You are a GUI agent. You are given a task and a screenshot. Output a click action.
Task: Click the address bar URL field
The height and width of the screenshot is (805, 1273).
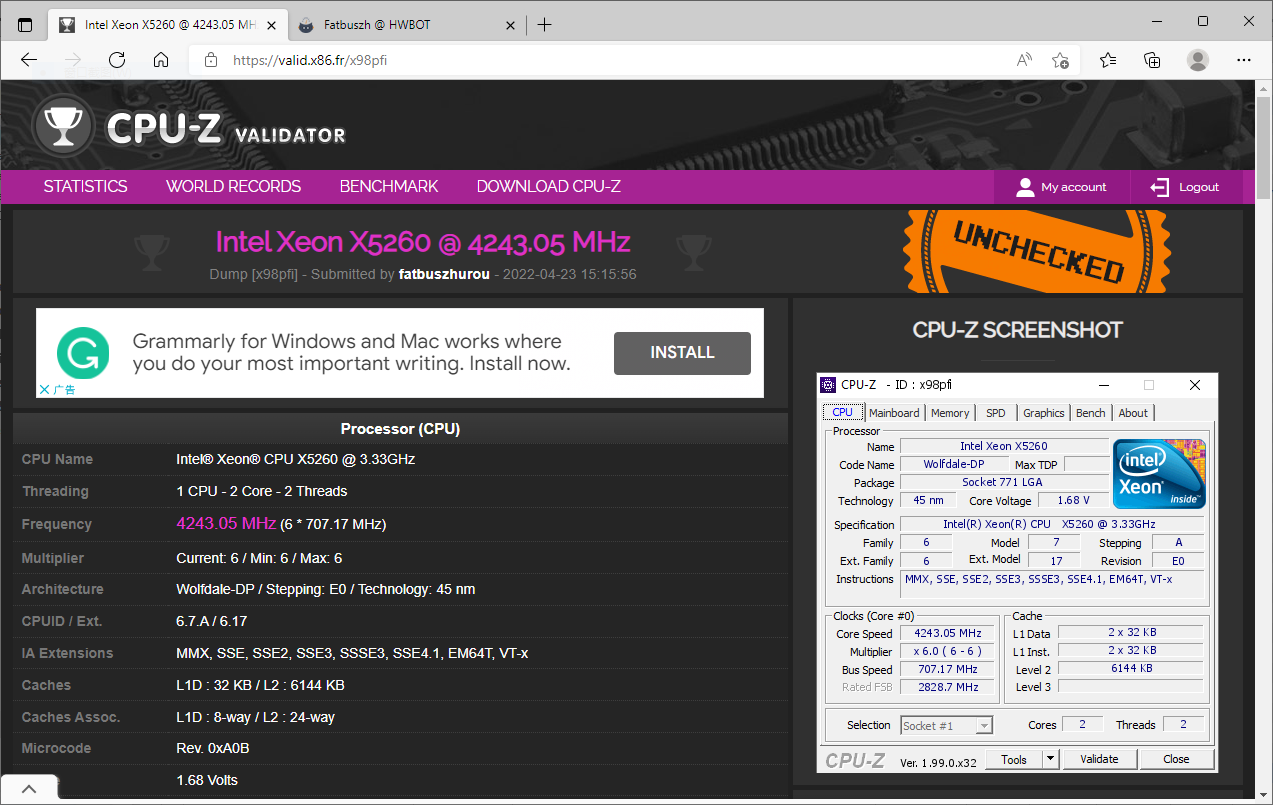pyautogui.click(x=600, y=60)
